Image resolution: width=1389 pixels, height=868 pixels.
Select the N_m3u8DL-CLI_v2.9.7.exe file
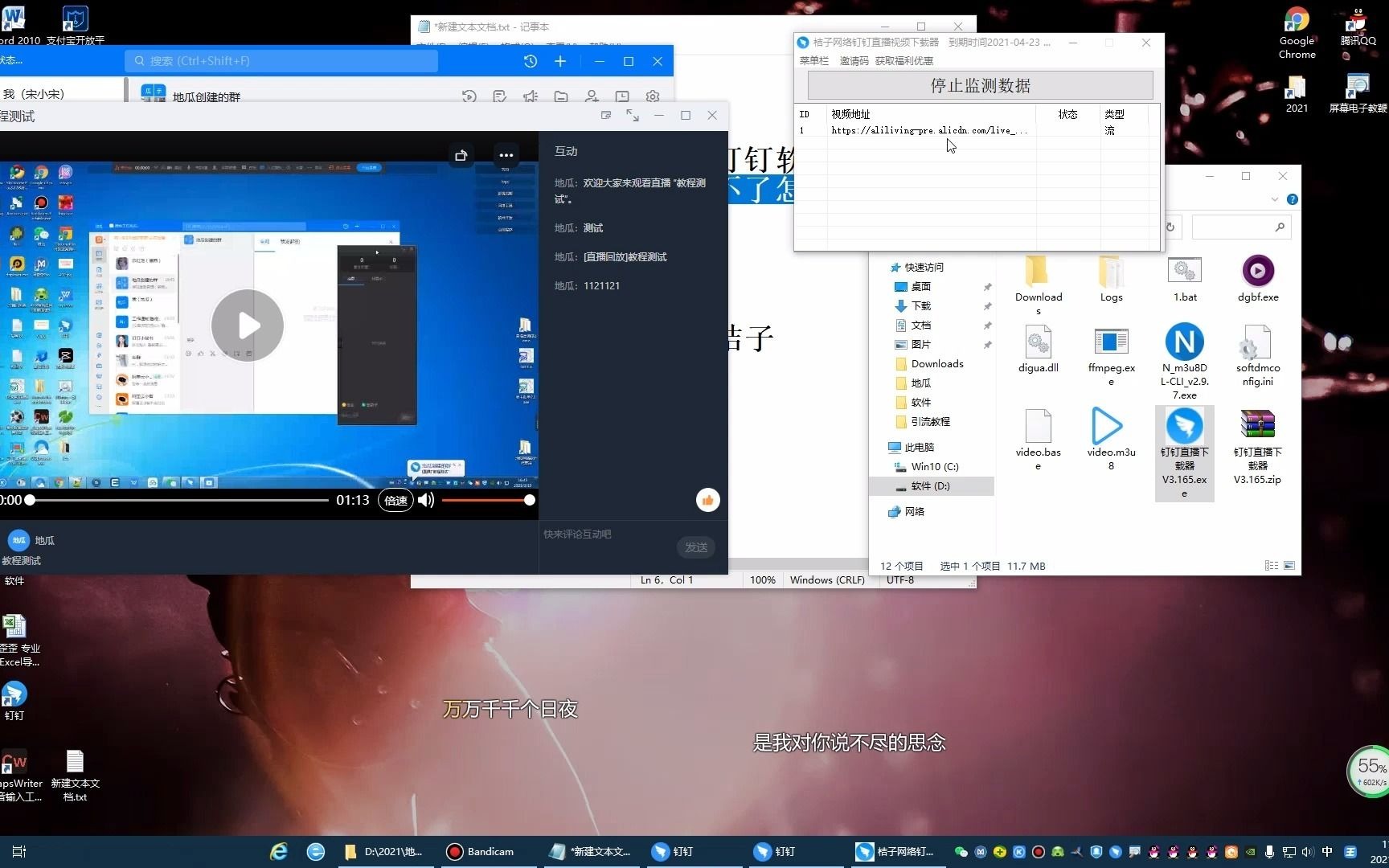[1185, 362]
